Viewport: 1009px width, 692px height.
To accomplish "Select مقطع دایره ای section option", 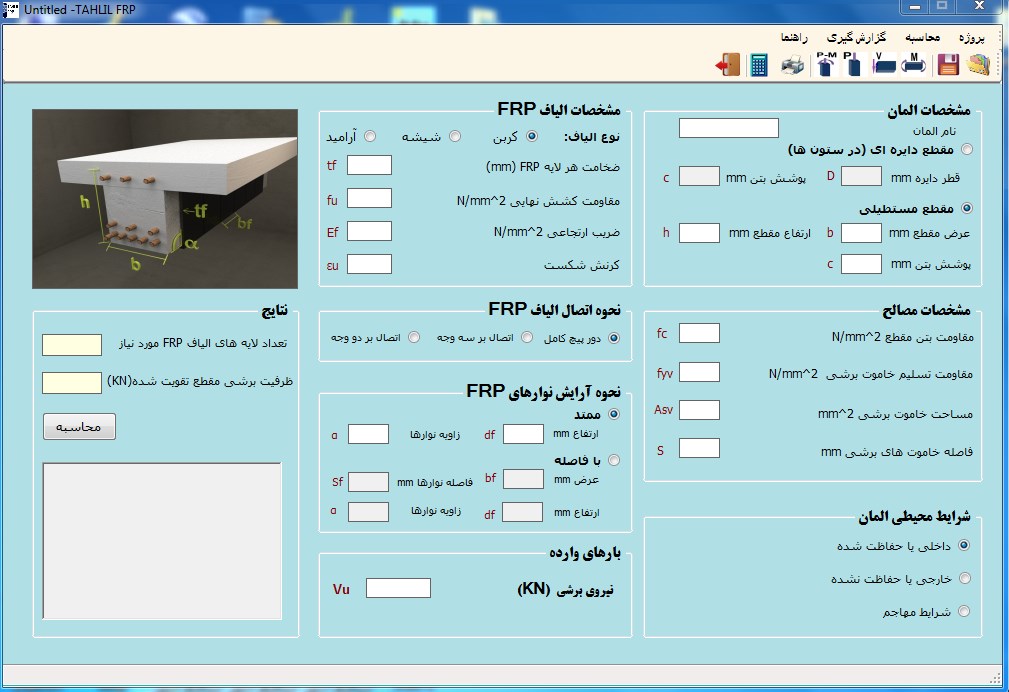I will tap(966, 149).
